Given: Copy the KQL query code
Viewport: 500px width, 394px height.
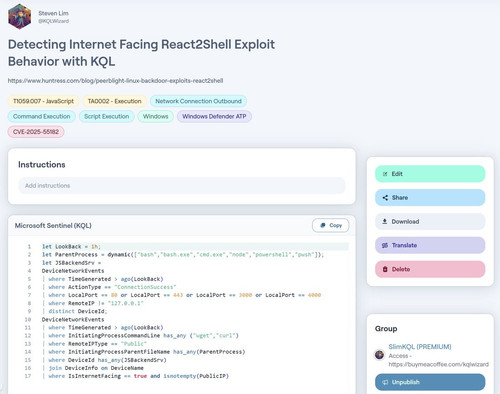Looking at the screenshot, I should coord(330,225).
